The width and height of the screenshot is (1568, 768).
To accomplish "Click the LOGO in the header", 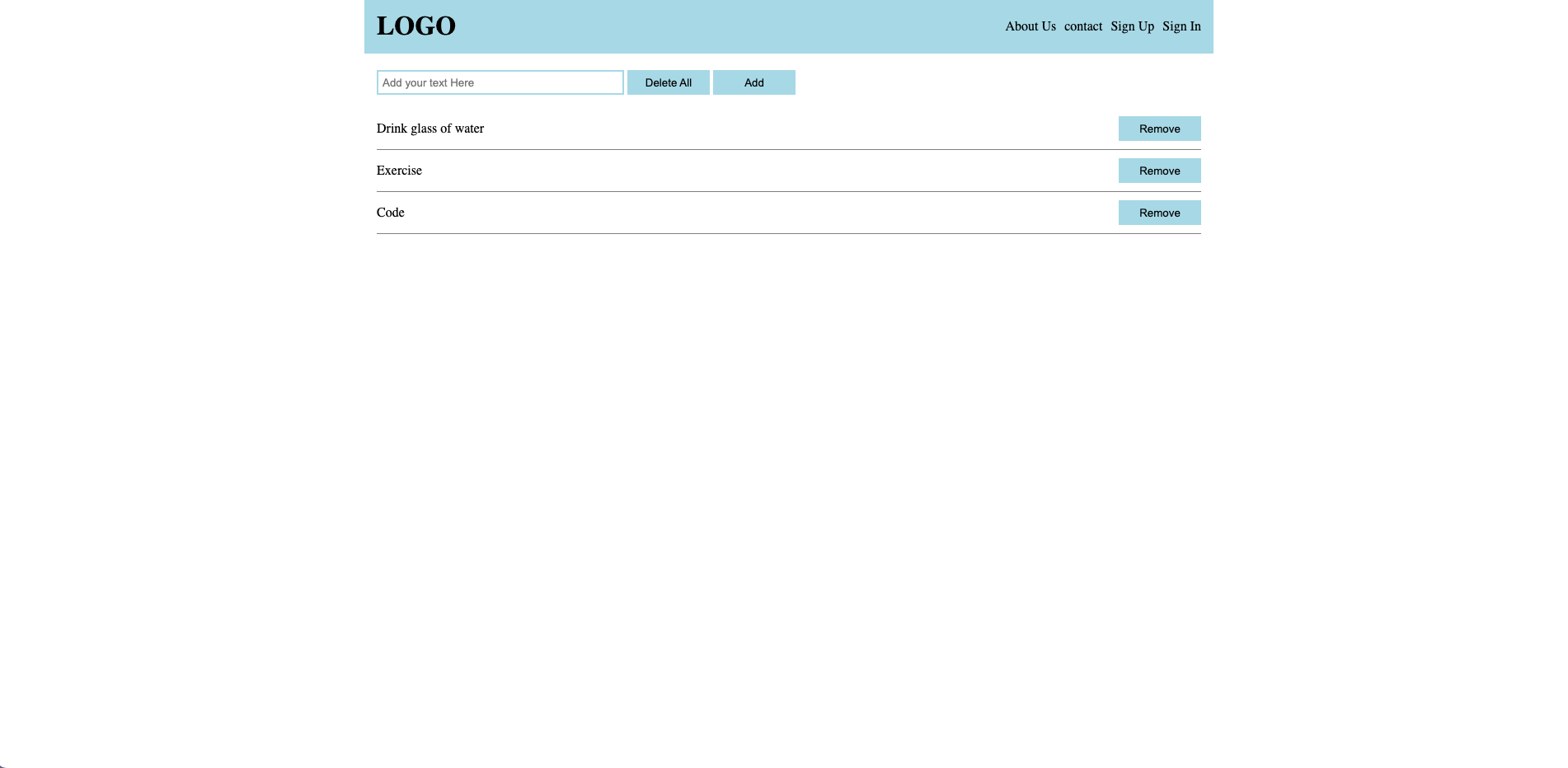I will (415, 26).
